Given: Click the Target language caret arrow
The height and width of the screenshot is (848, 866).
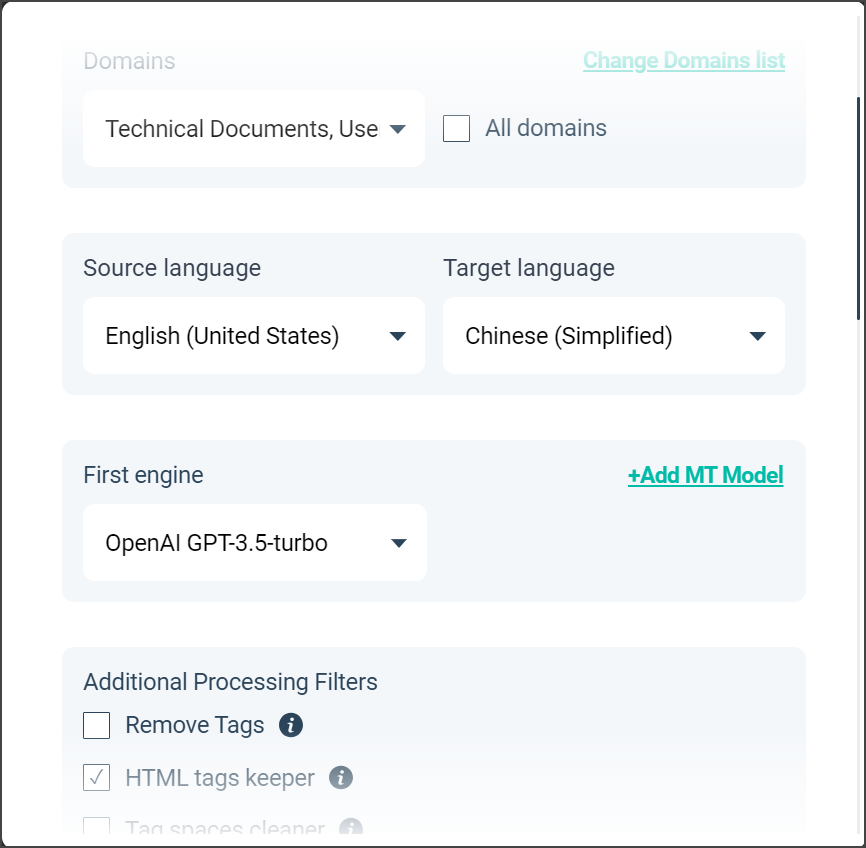Looking at the screenshot, I should tap(757, 336).
